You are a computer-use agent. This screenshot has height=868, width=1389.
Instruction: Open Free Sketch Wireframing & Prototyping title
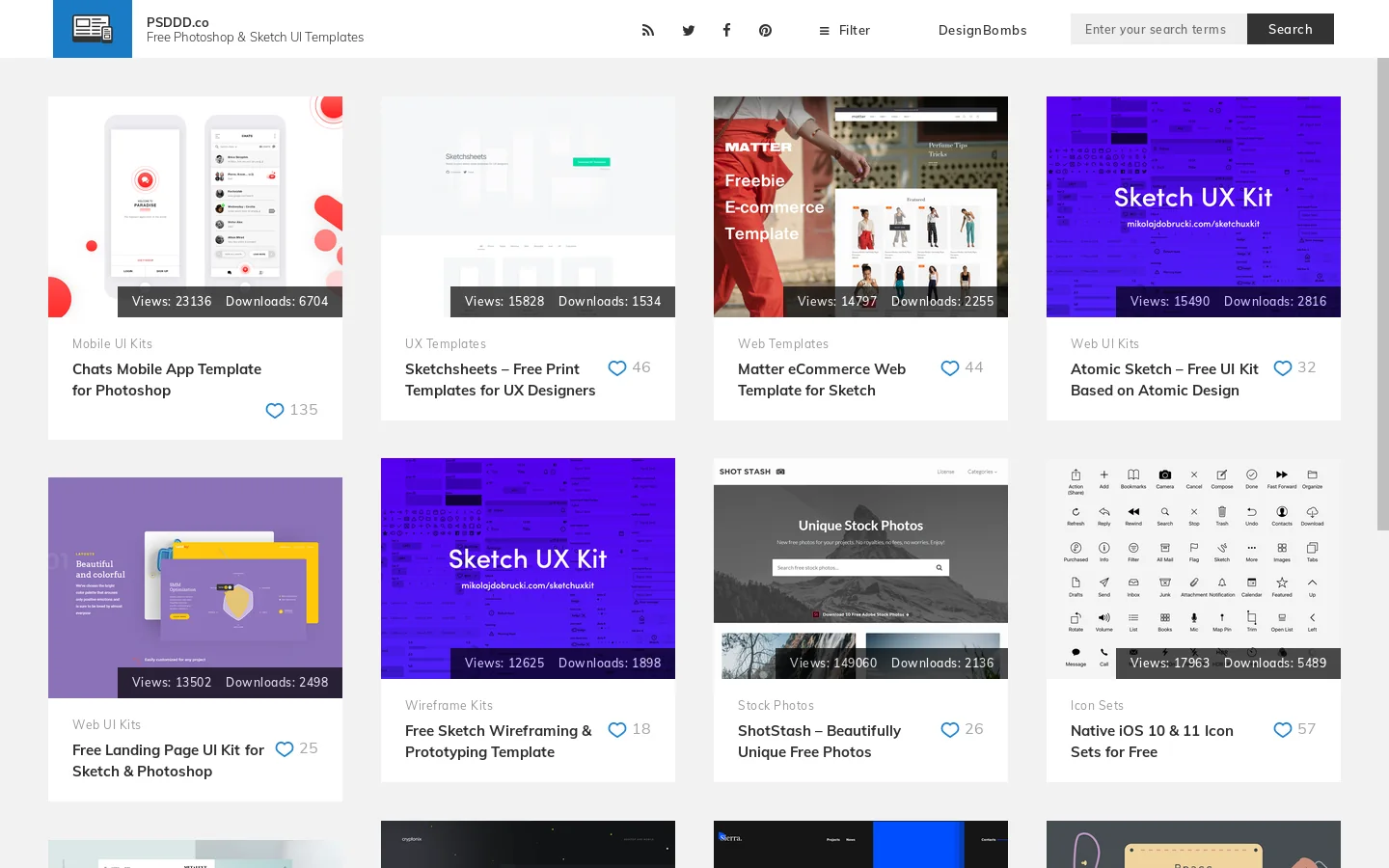tap(499, 742)
